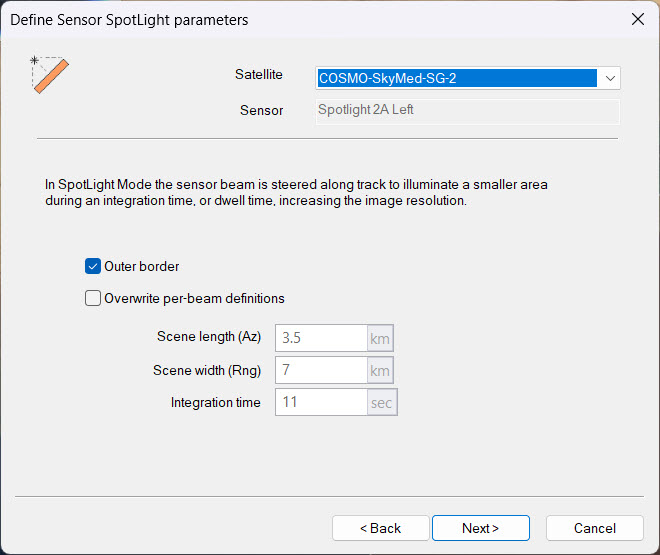The width and height of the screenshot is (660, 555).
Task: Expand the Satellite dropdown arrow
Action: pos(610,78)
